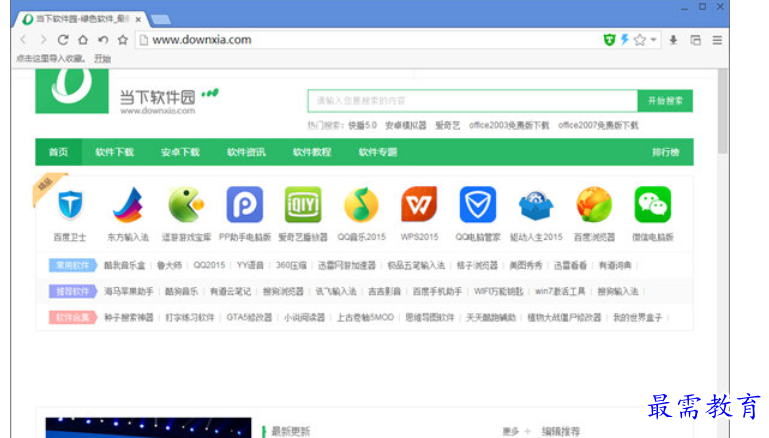
Task: Click 百度手机助手 link
Action: click(x=437, y=291)
